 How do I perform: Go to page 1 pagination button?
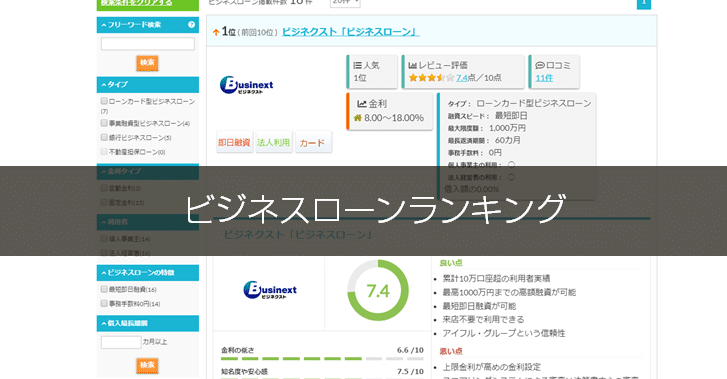[x=644, y=4]
